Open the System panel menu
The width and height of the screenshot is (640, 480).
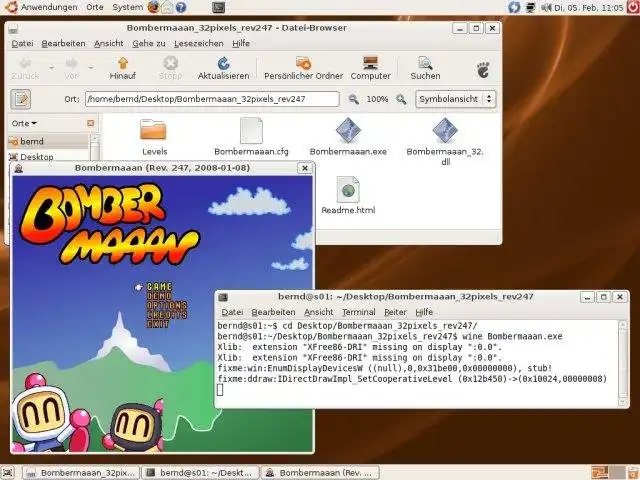(127, 7)
